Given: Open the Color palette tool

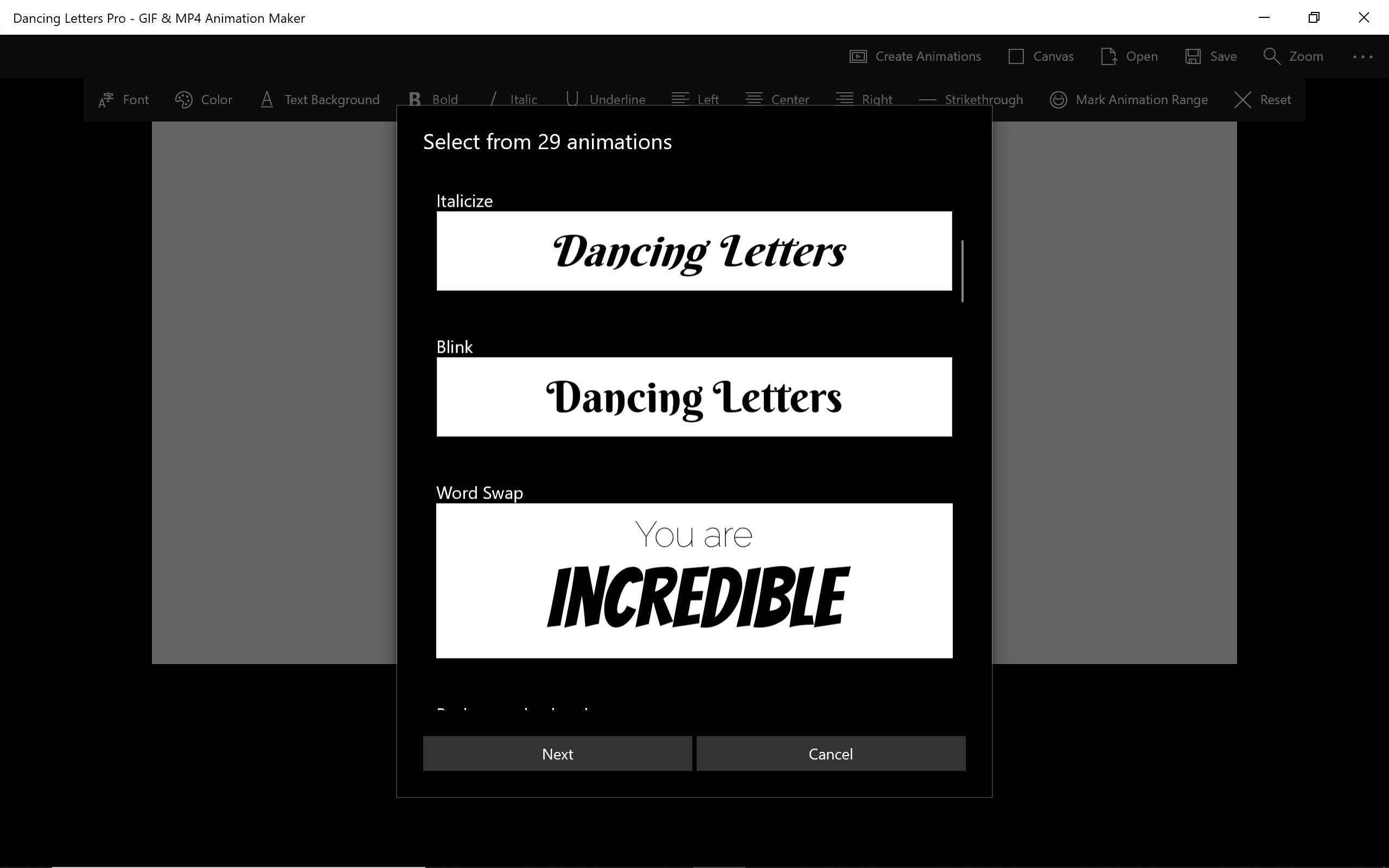Looking at the screenshot, I should pos(184,100).
